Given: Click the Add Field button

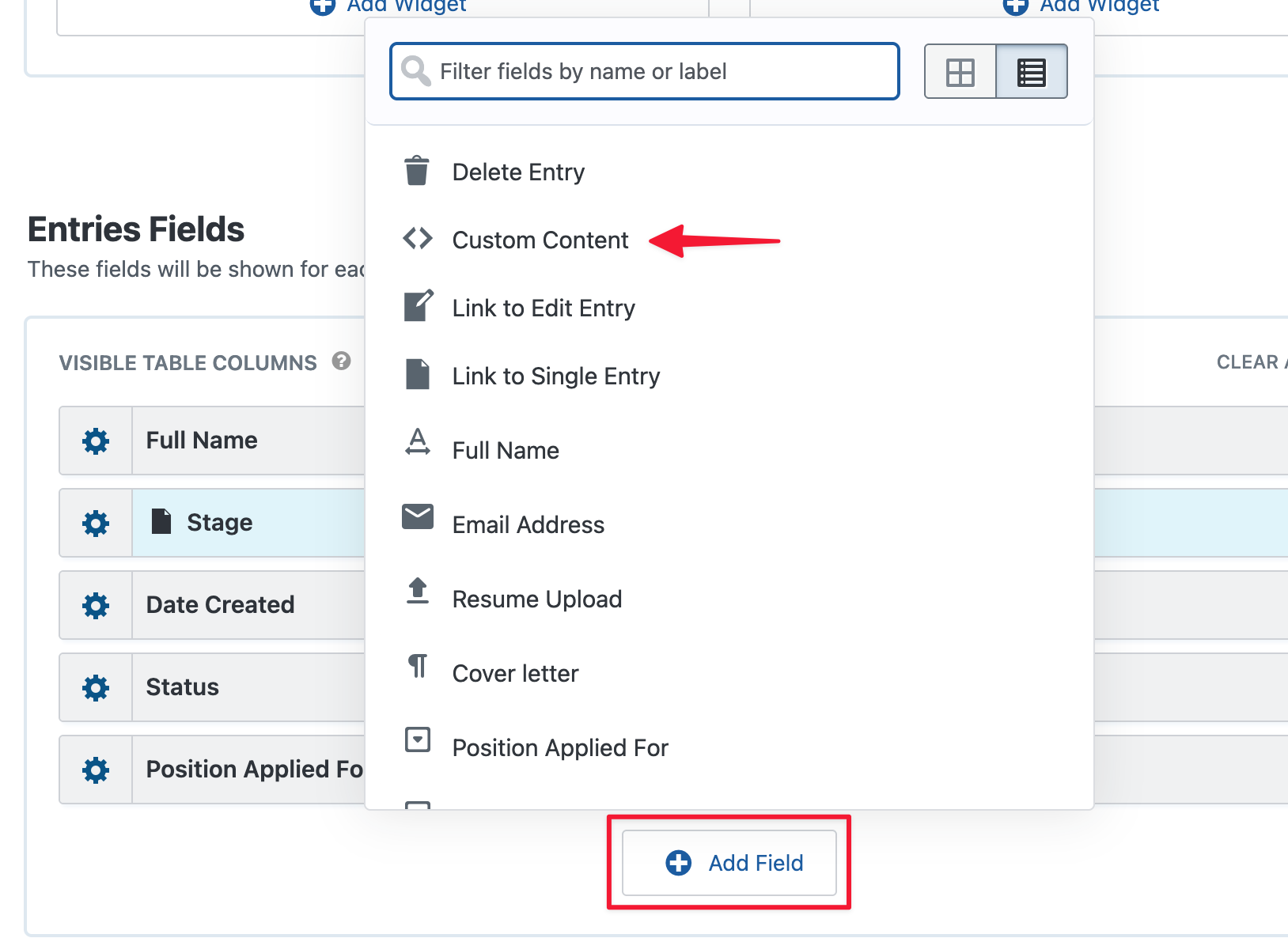Looking at the screenshot, I should click(729, 863).
